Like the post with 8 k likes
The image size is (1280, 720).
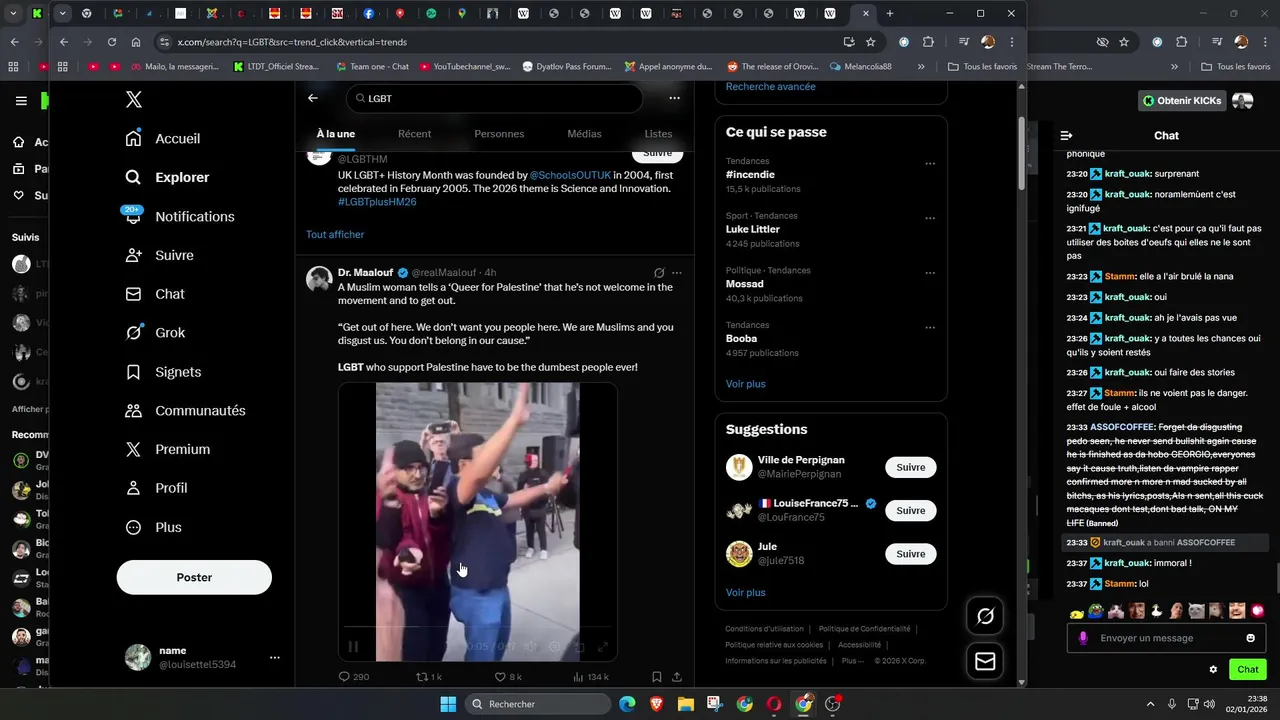tap(508, 677)
